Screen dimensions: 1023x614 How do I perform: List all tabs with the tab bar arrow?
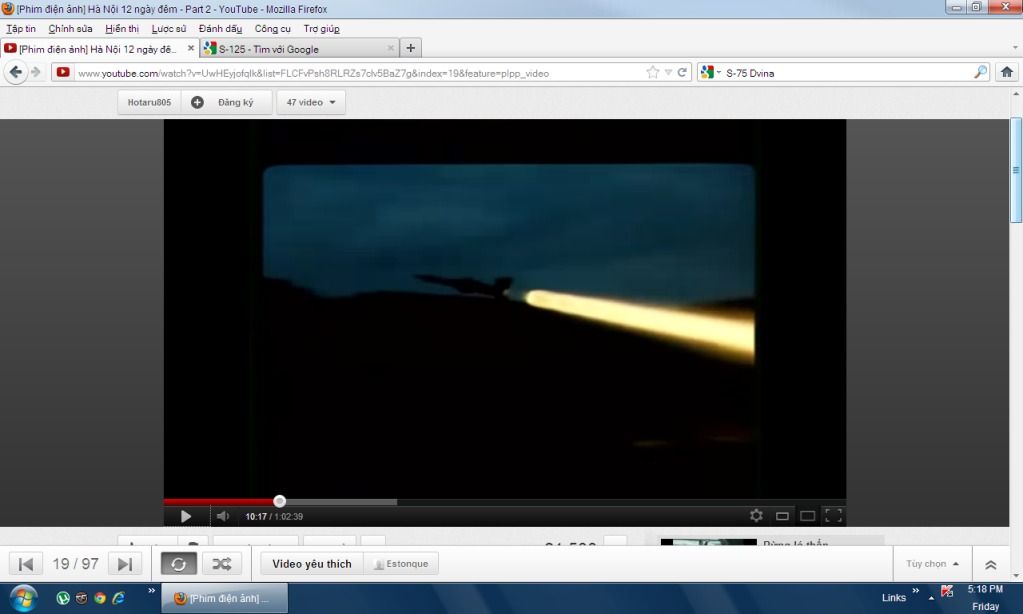point(1015,48)
